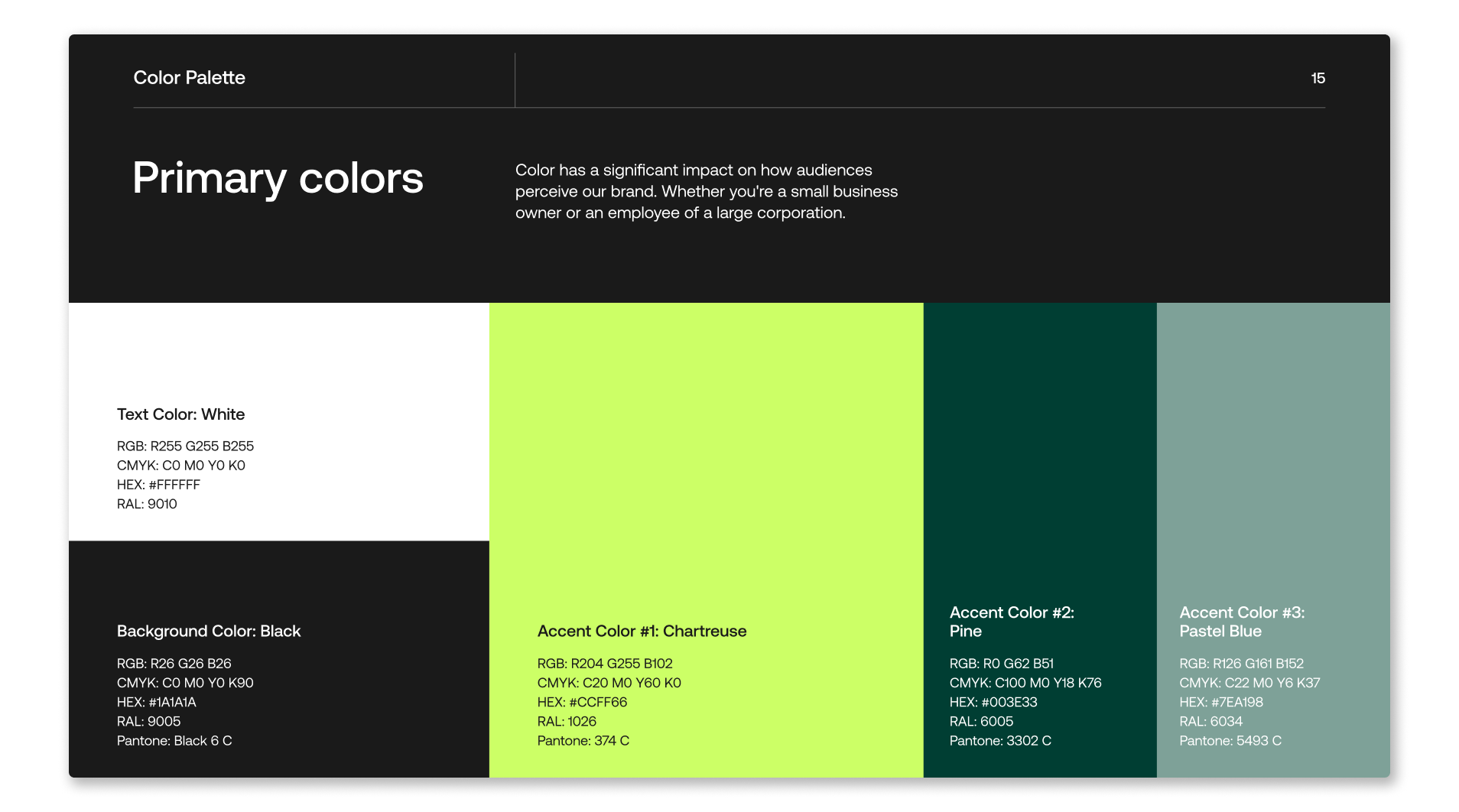The image size is (1459, 812).
Task: Click the "Text Color: White" label
Action: 180,414
